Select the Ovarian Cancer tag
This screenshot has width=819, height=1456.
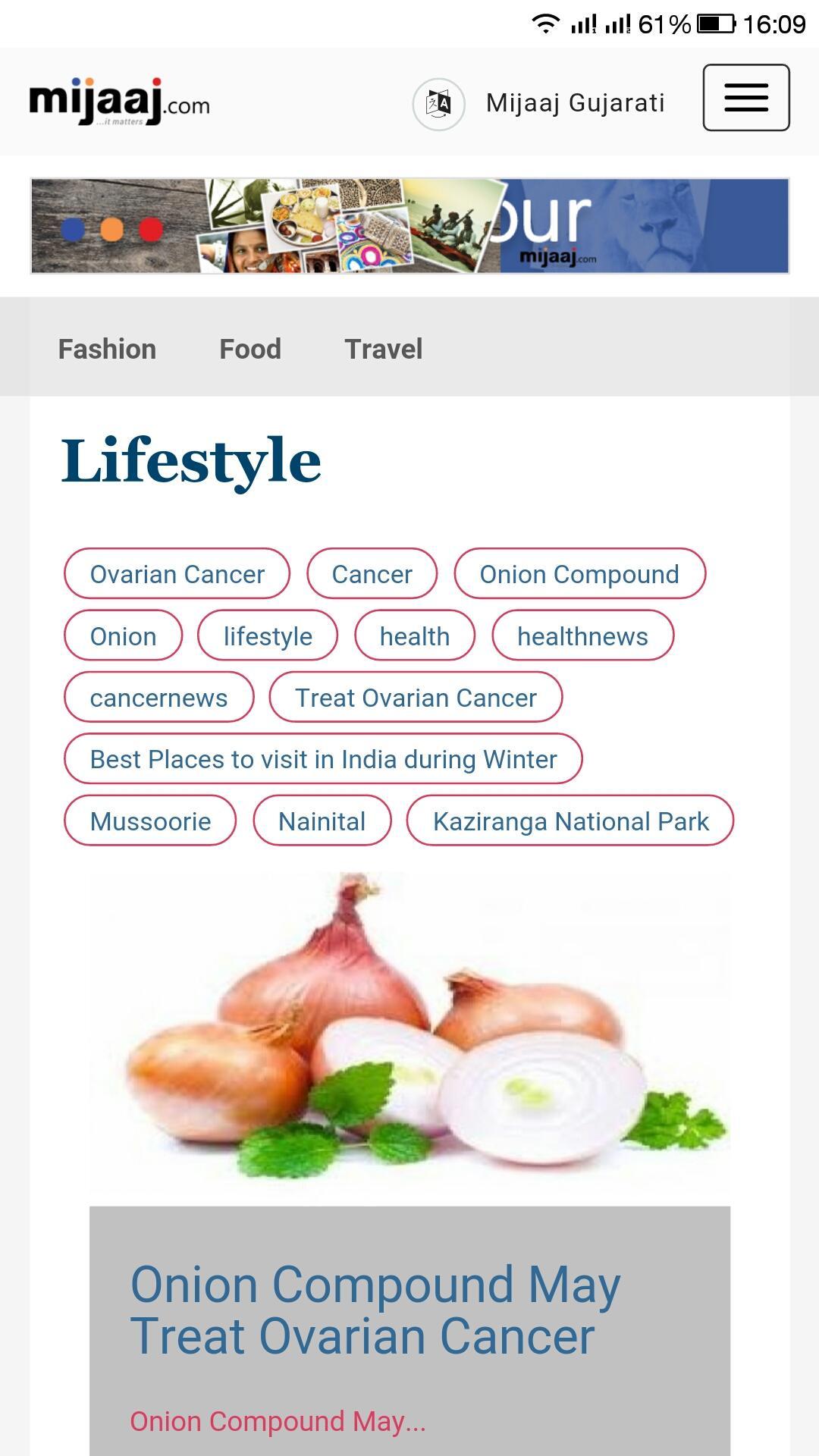177,574
